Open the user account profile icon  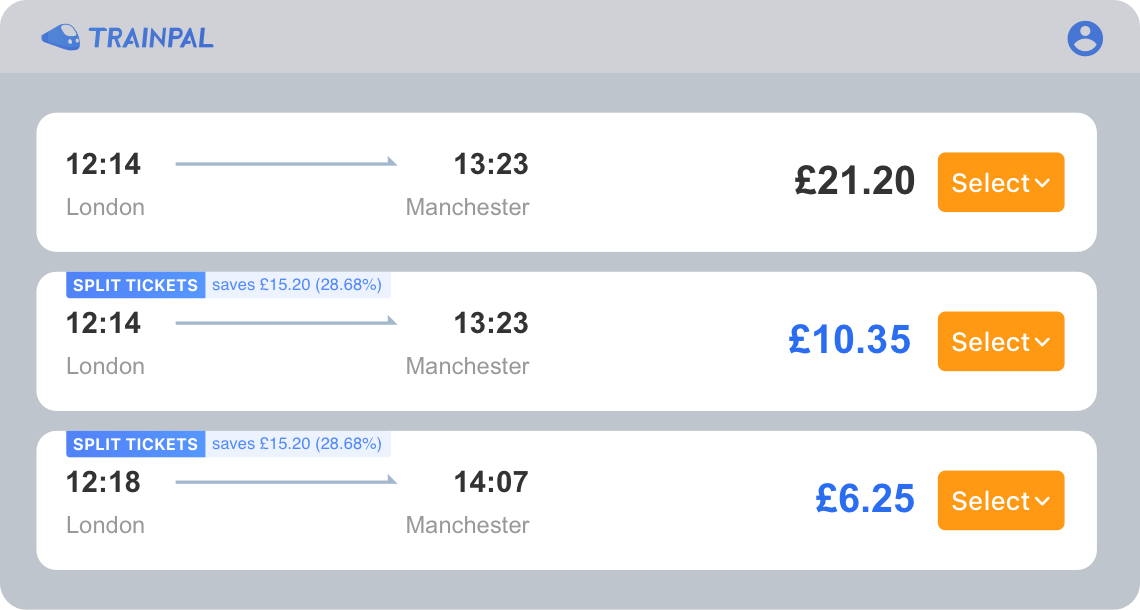point(1085,39)
